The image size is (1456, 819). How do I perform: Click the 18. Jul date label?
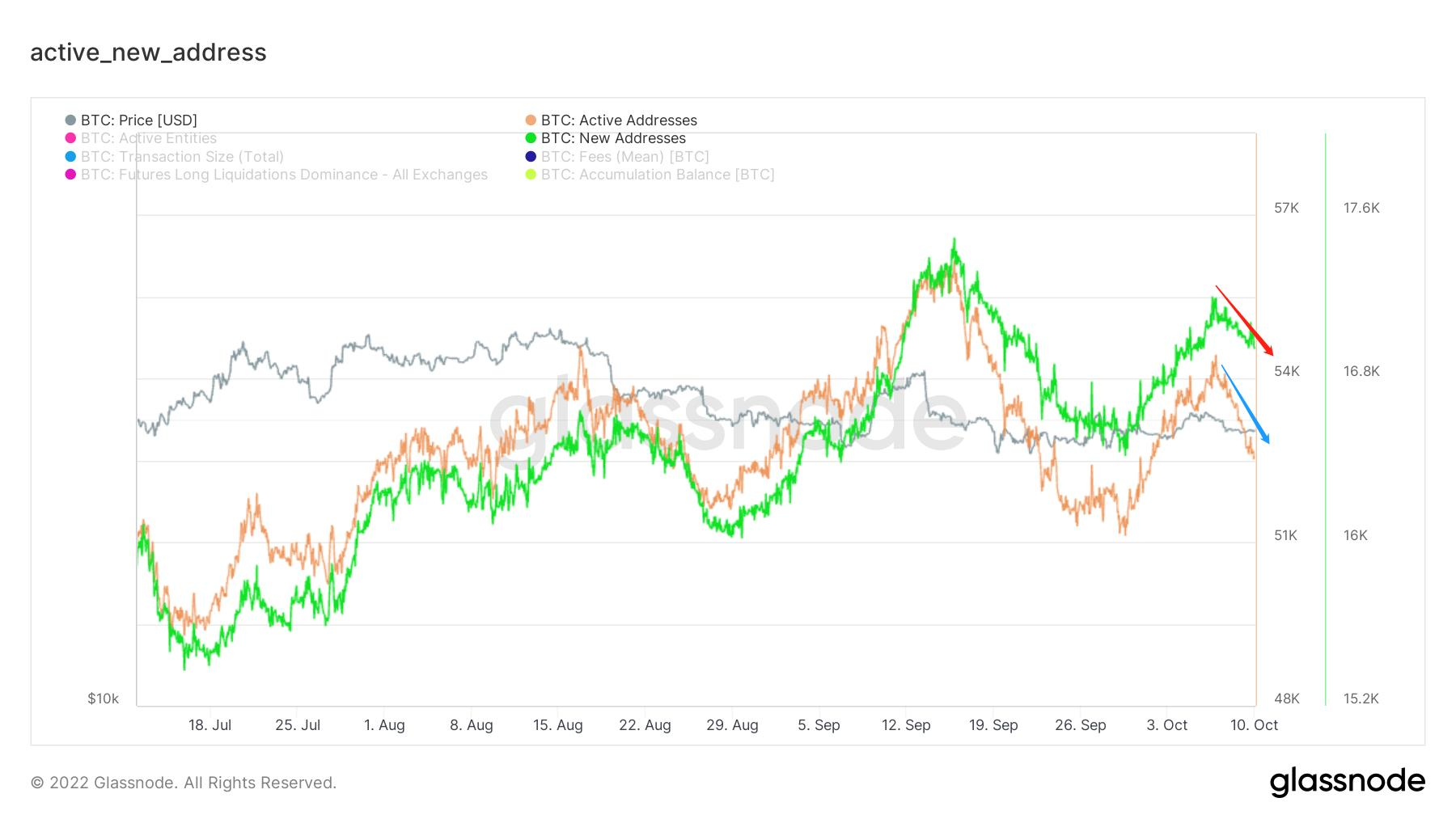click(x=210, y=725)
